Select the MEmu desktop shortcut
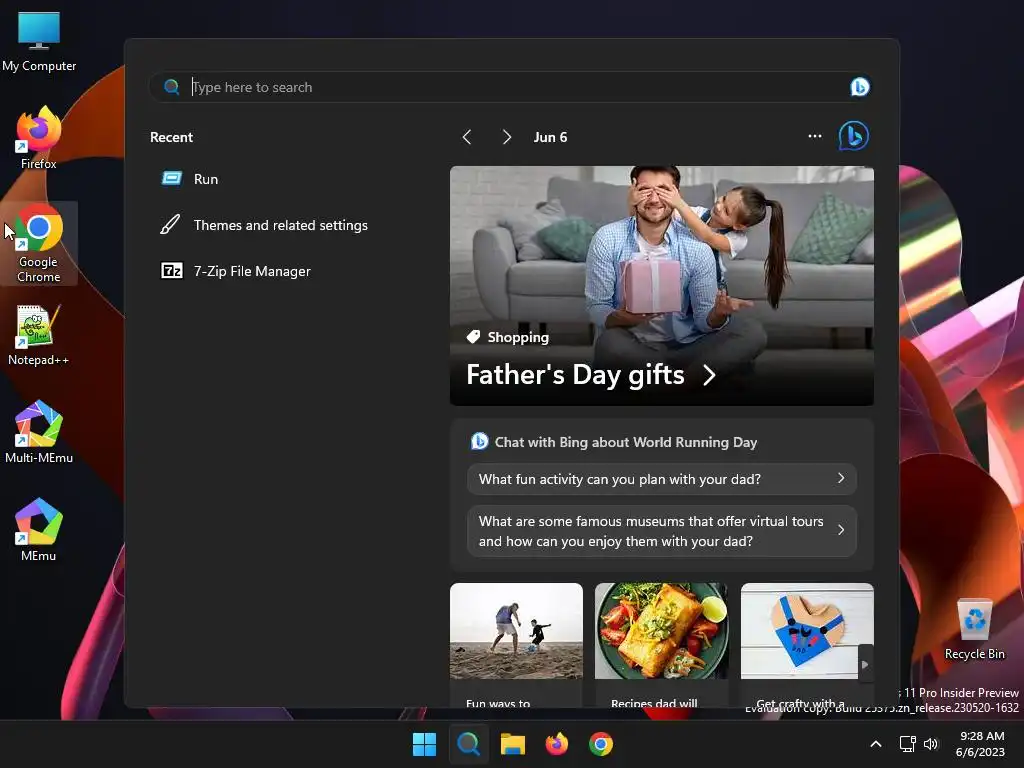This screenshot has width=1024, height=768. point(39,530)
